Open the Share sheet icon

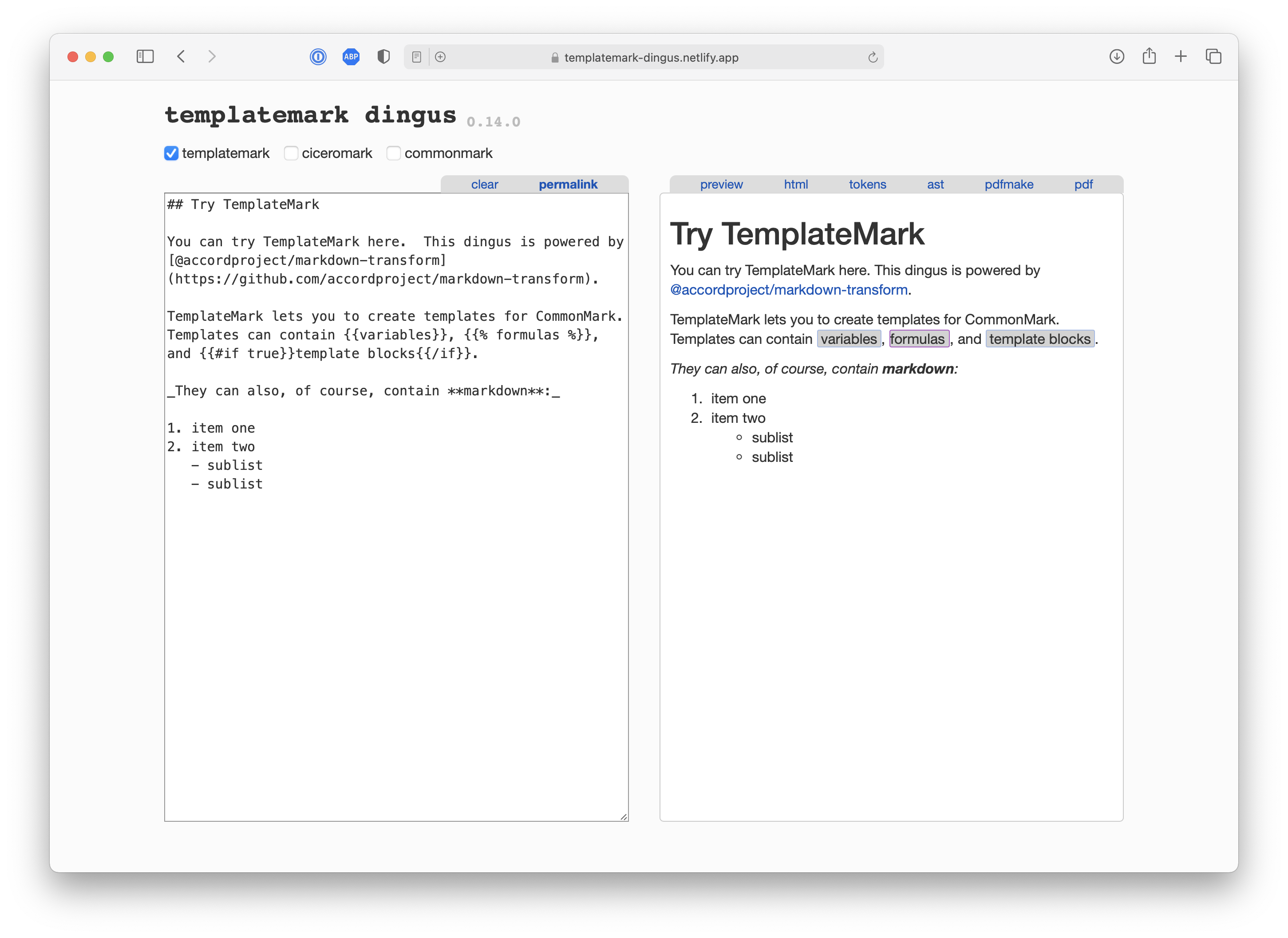pyautogui.click(x=1149, y=55)
